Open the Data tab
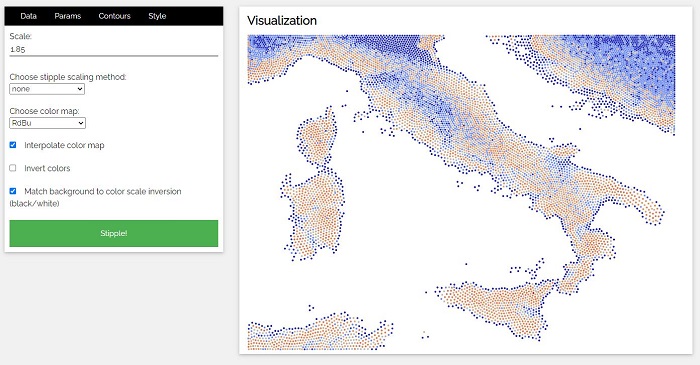The width and height of the screenshot is (700, 365). tap(28, 16)
